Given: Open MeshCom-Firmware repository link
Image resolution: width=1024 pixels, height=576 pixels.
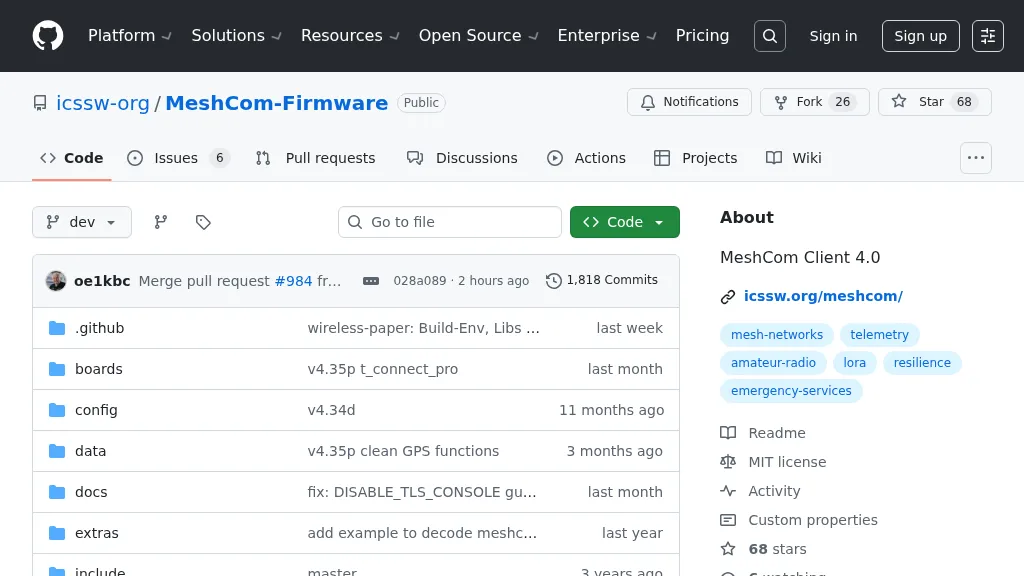Looking at the screenshot, I should coord(276,103).
